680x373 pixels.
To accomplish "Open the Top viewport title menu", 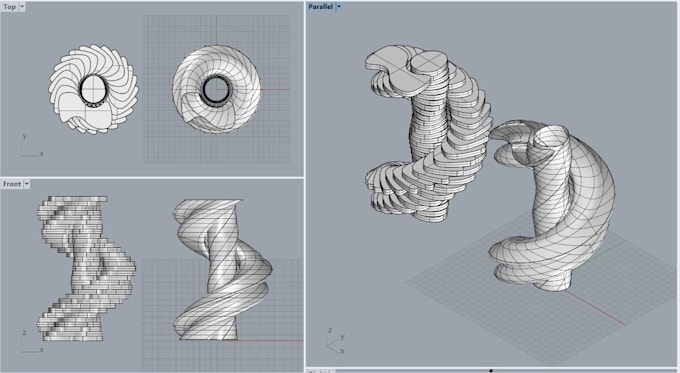I will (x=10, y=7).
